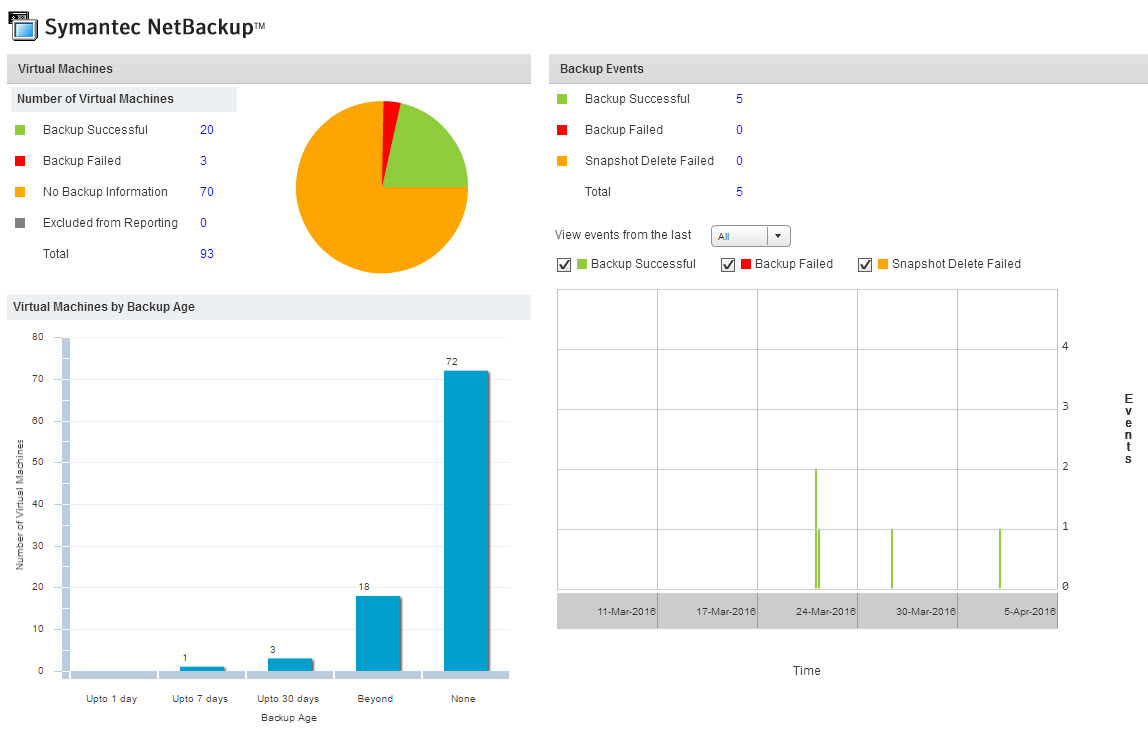Click the 'Upto 1 day' axis label
The height and width of the screenshot is (741, 1148).
tap(111, 699)
